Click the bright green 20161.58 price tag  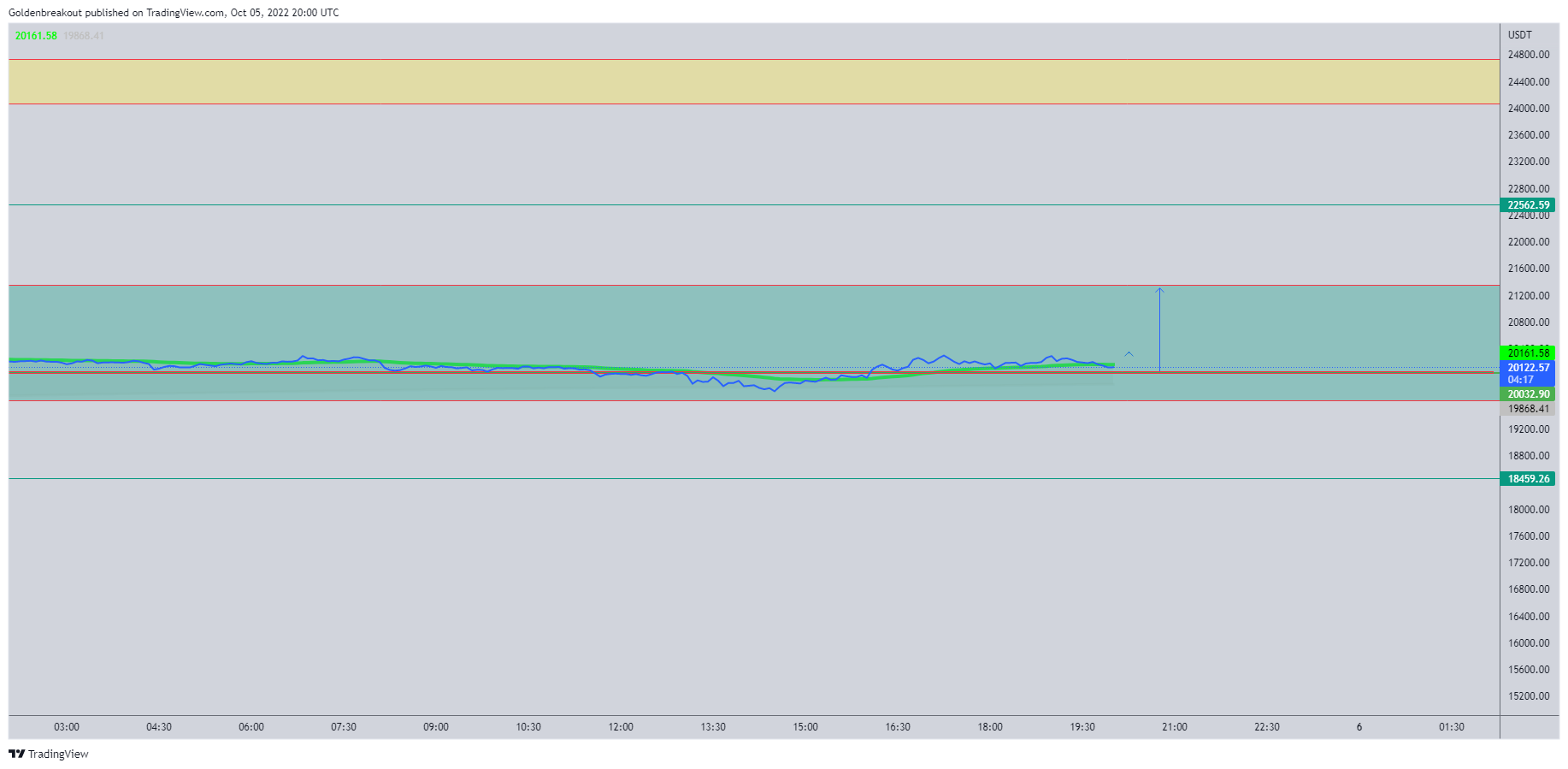tap(1528, 352)
